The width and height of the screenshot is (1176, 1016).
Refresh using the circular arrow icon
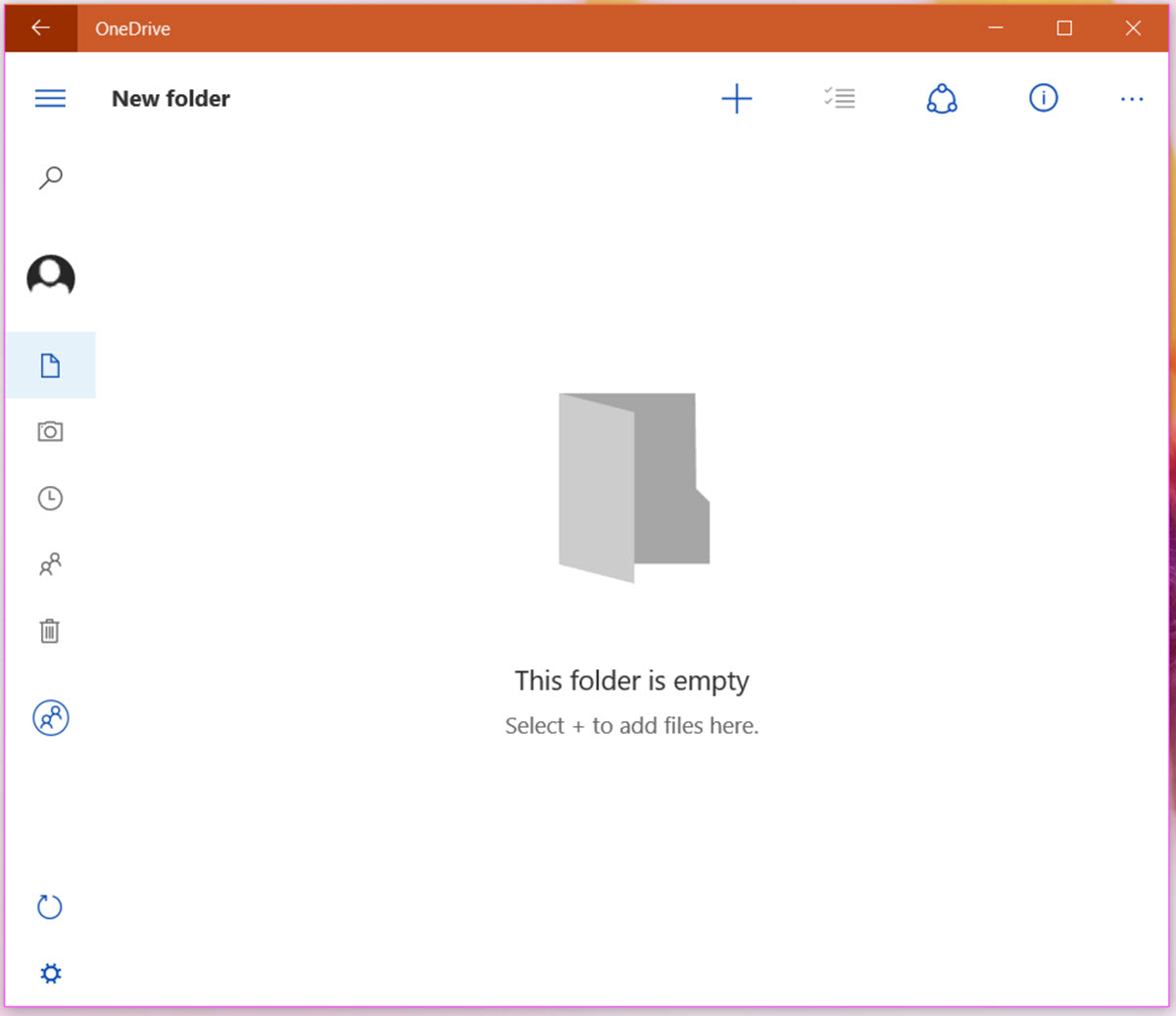coord(50,907)
